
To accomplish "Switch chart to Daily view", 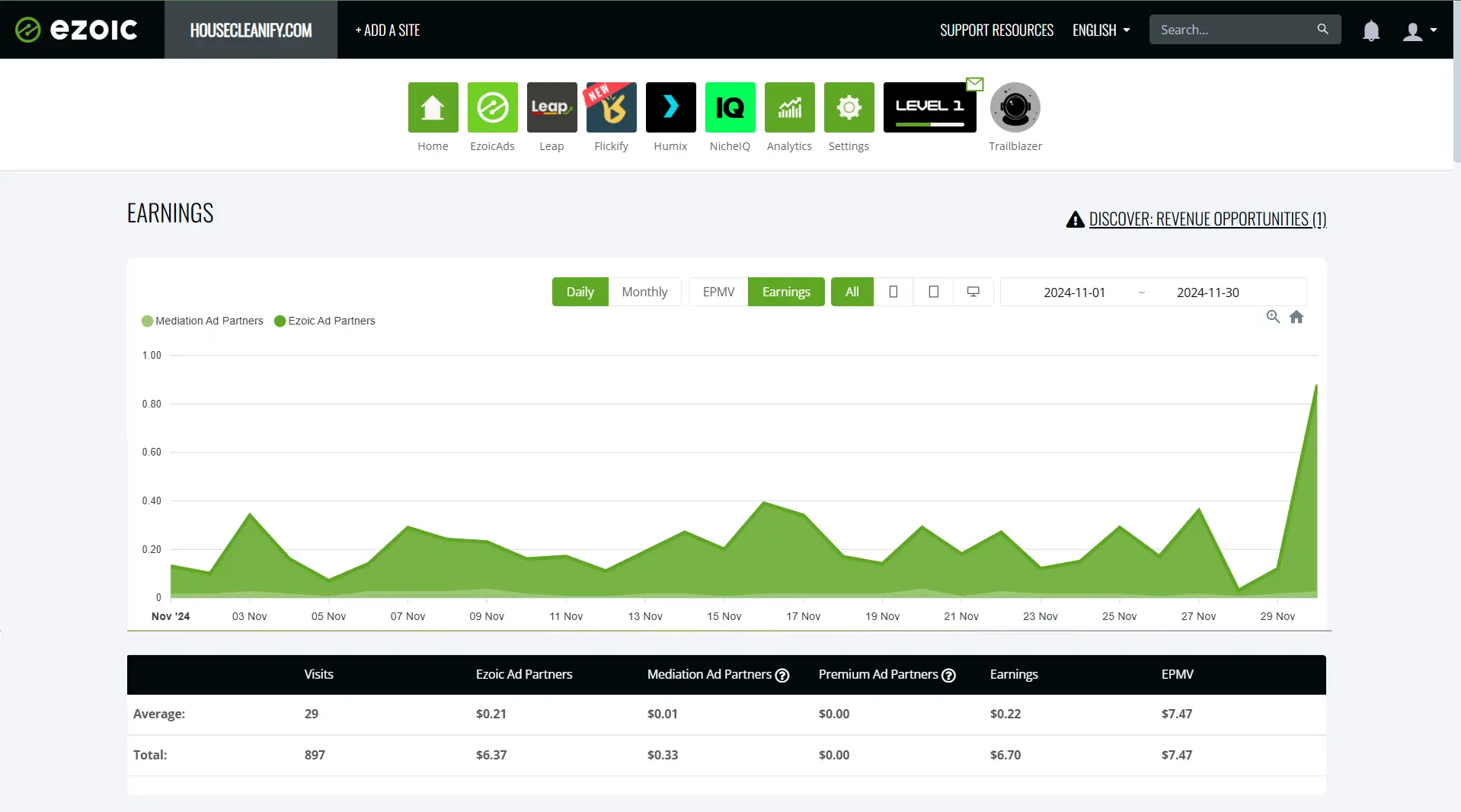I will 580,292.
